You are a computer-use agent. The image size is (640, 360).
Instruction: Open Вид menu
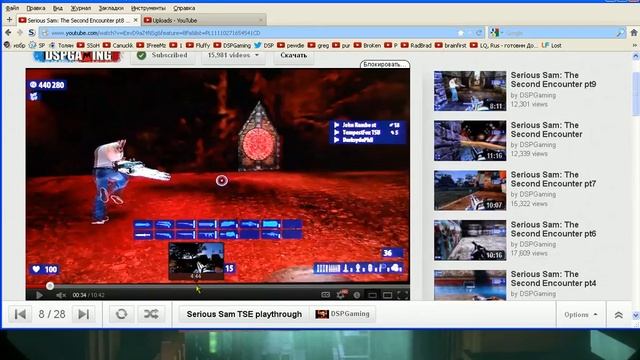[x=58, y=8]
